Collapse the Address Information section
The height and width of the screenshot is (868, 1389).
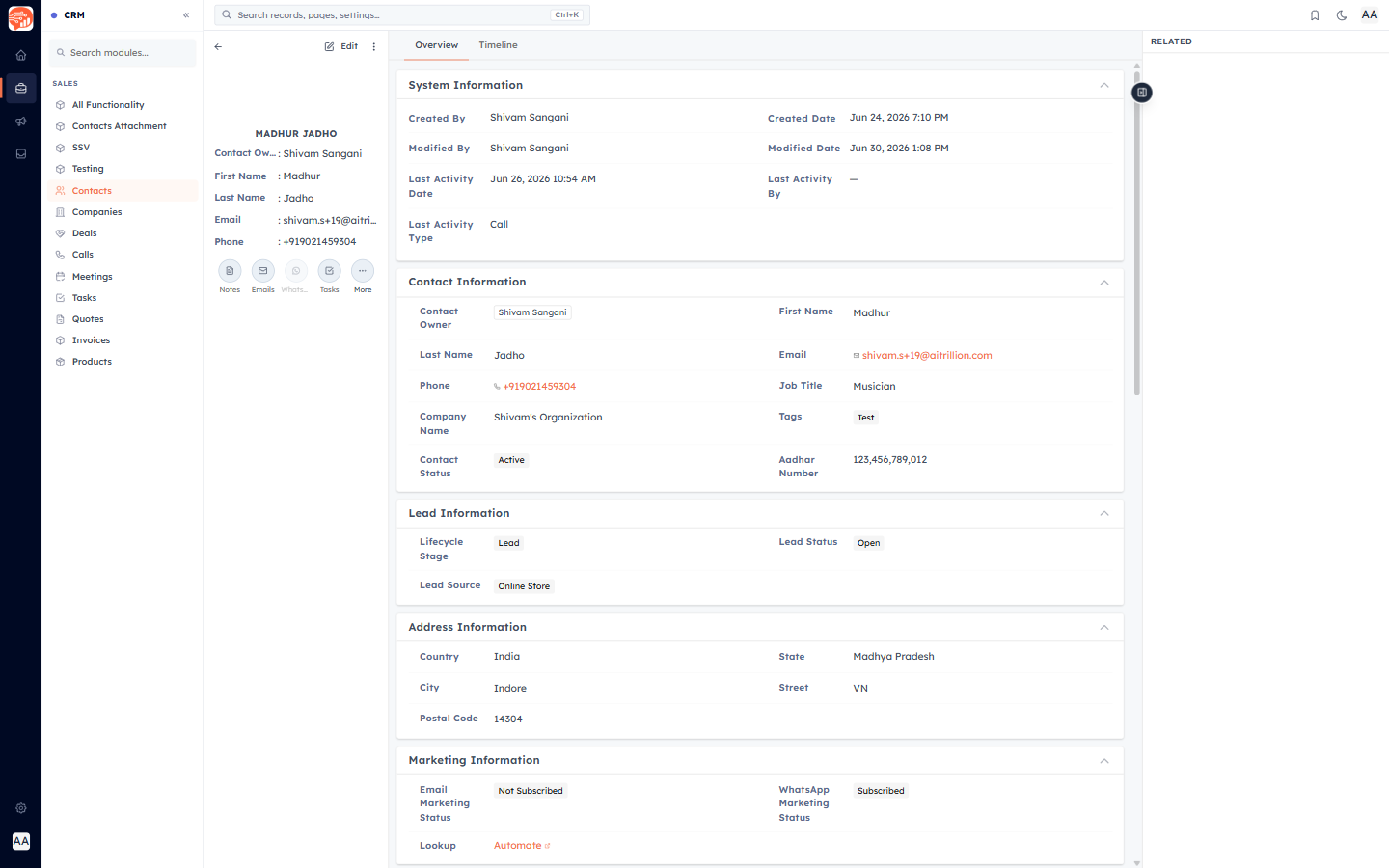pyautogui.click(x=1104, y=628)
